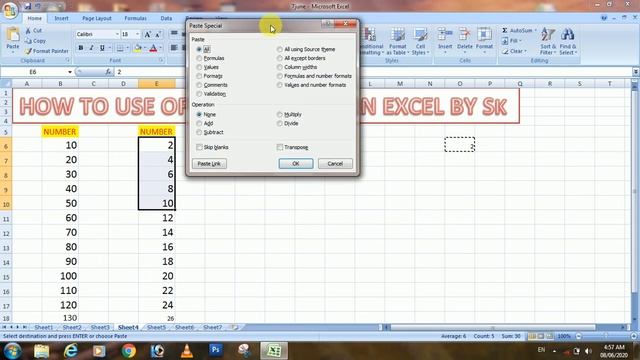
Task: Click the Sort & Filter icon
Action: (548, 35)
